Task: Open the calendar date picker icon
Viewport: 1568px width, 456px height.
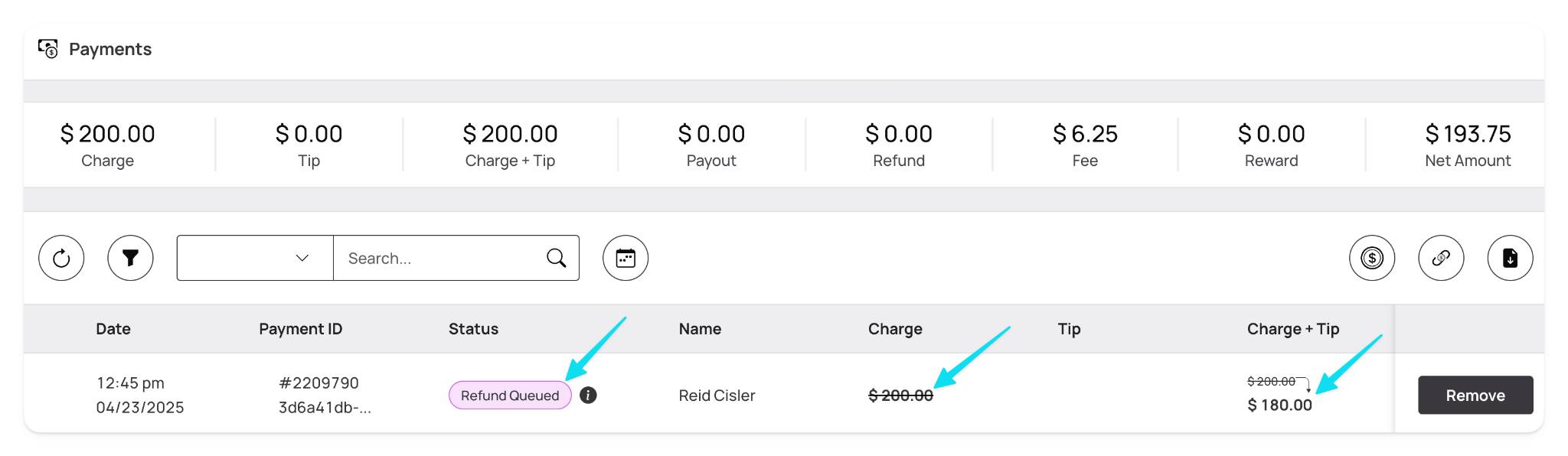Action: point(626,258)
